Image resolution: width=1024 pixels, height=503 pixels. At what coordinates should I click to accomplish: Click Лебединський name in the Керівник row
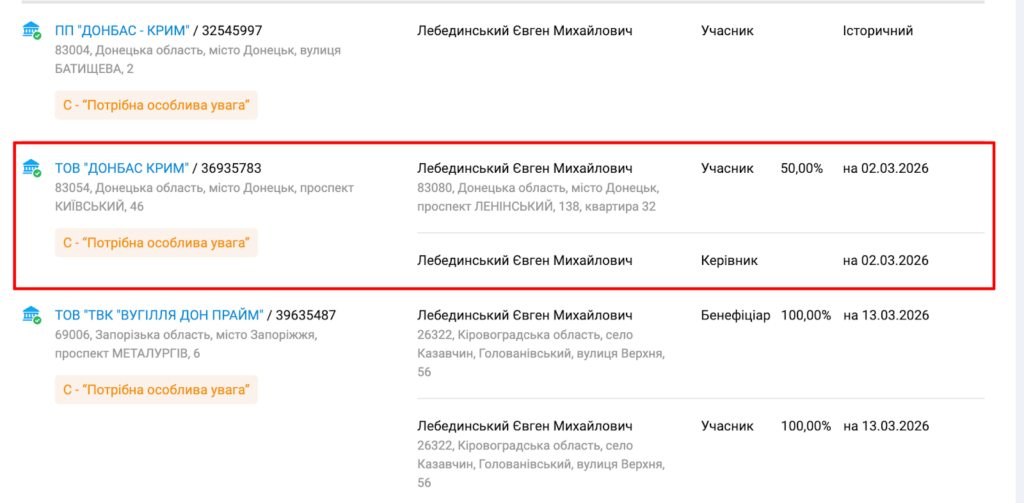tap(524, 260)
